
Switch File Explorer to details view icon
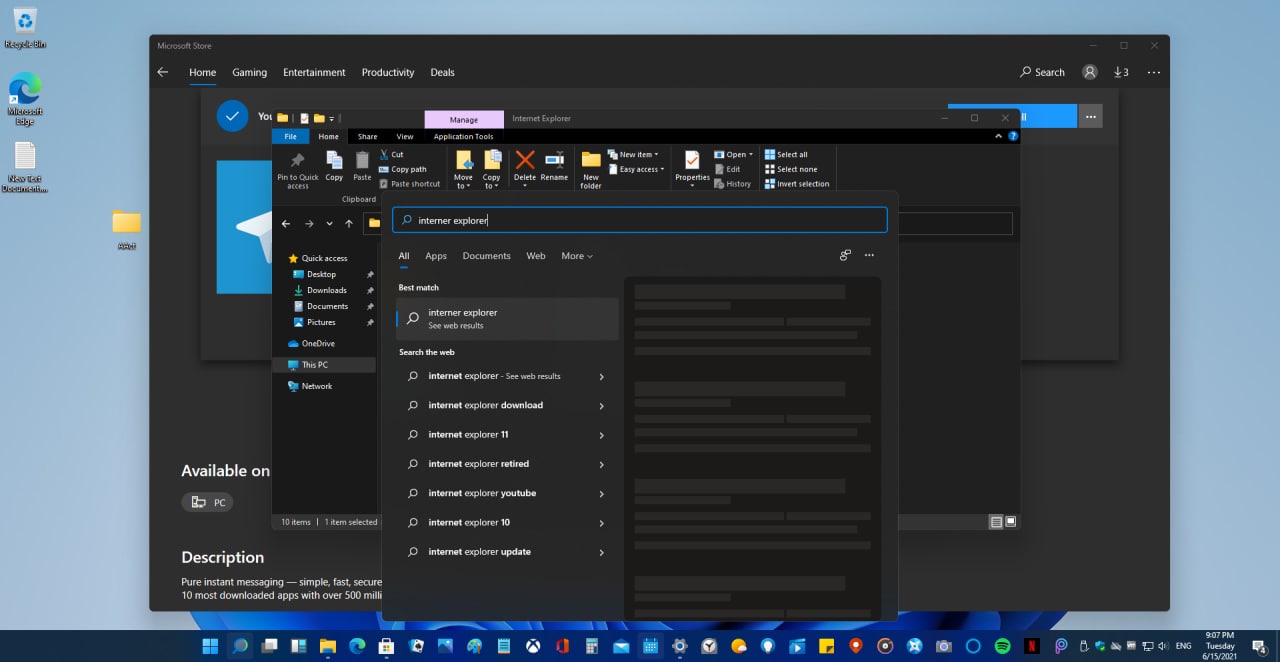click(996, 522)
